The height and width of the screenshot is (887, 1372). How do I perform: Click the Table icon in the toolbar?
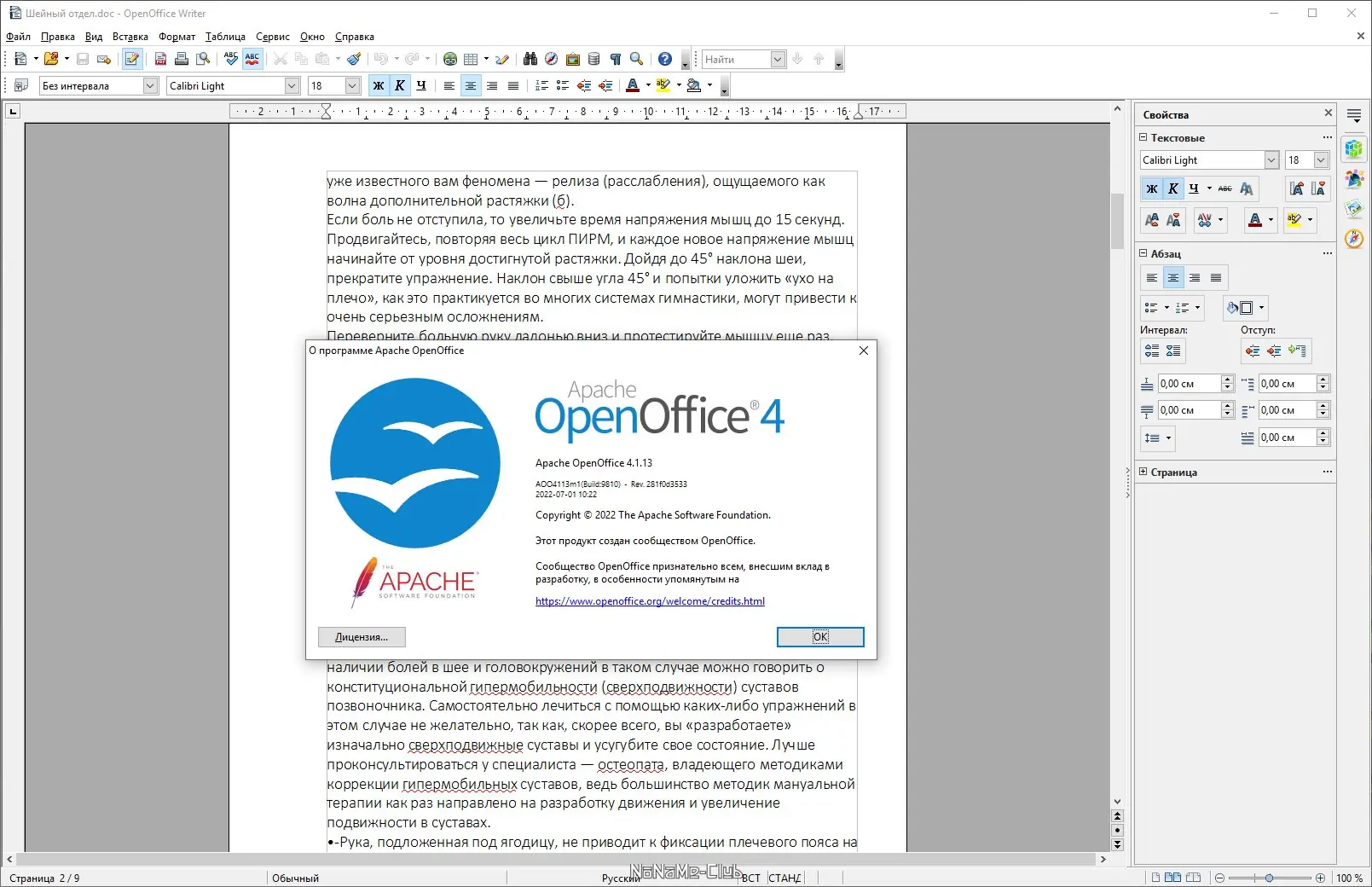click(x=471, y=59)
